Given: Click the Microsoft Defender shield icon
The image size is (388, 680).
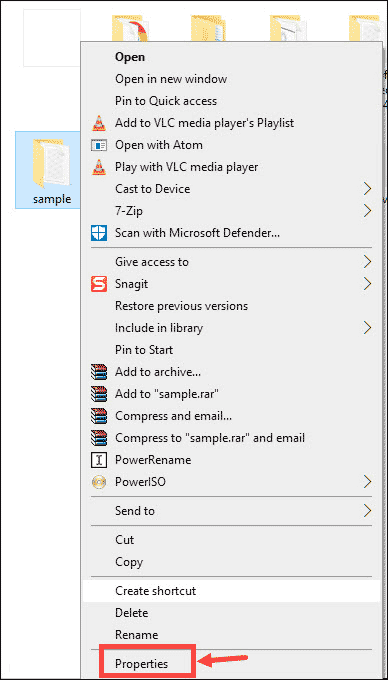Looking at the screenshot, I should [99, 233].
